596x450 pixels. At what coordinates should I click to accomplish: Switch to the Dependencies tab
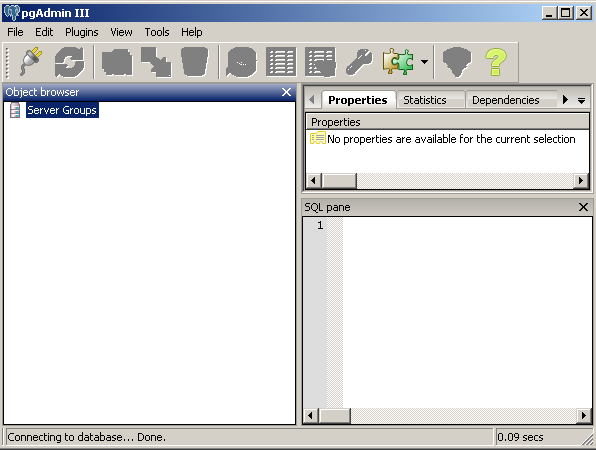(x=506, y=100)
